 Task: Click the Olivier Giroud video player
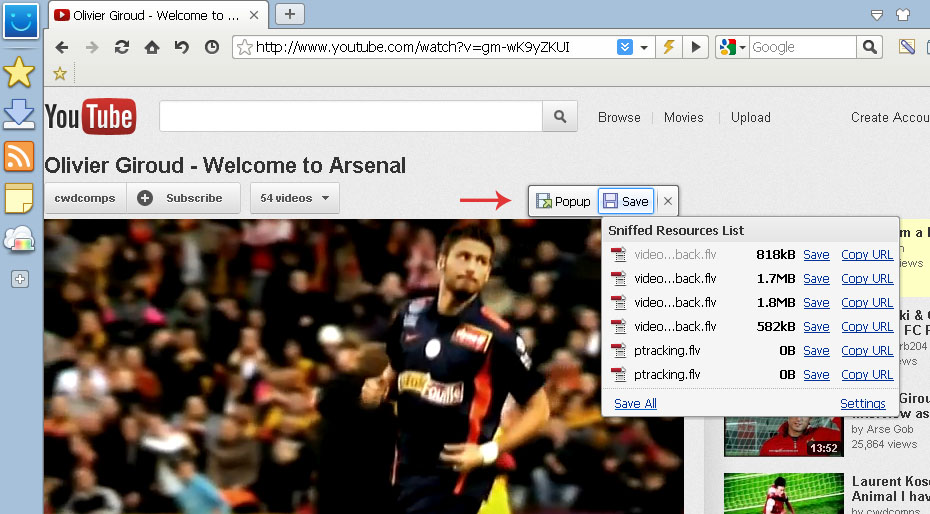click(364, 366)
